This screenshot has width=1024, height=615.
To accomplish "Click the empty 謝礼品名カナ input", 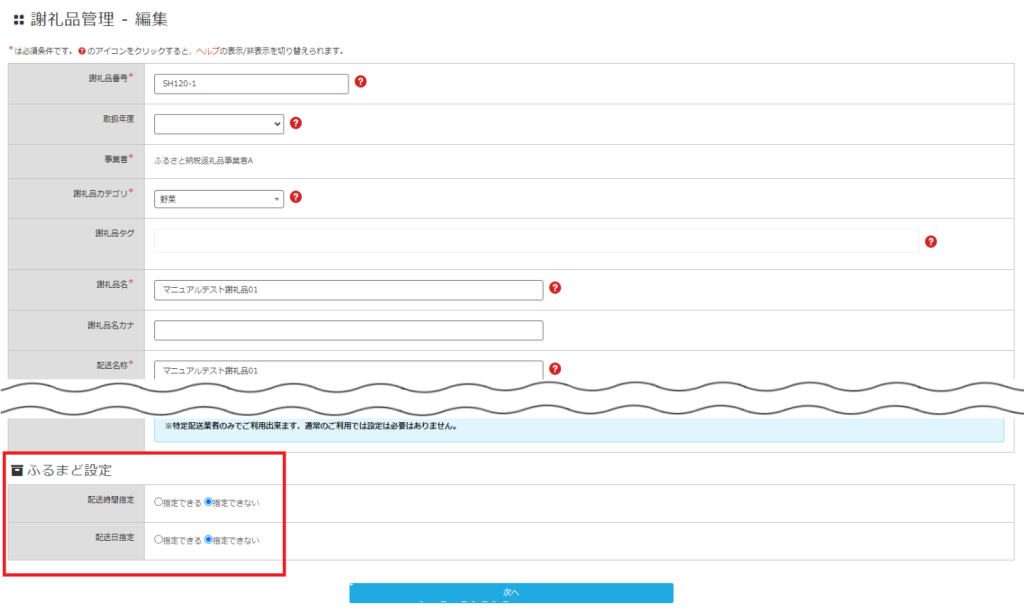I will [x=348, y=330].
